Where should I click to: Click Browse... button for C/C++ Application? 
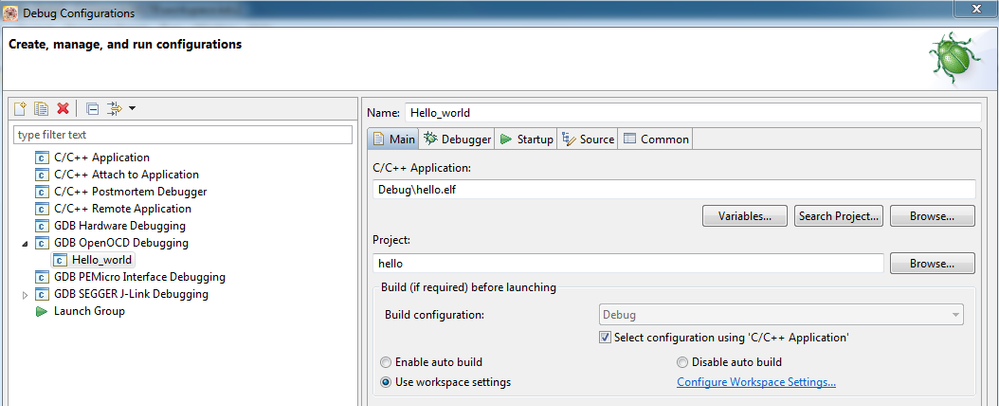pyautogui.click(x=932, y=216)
